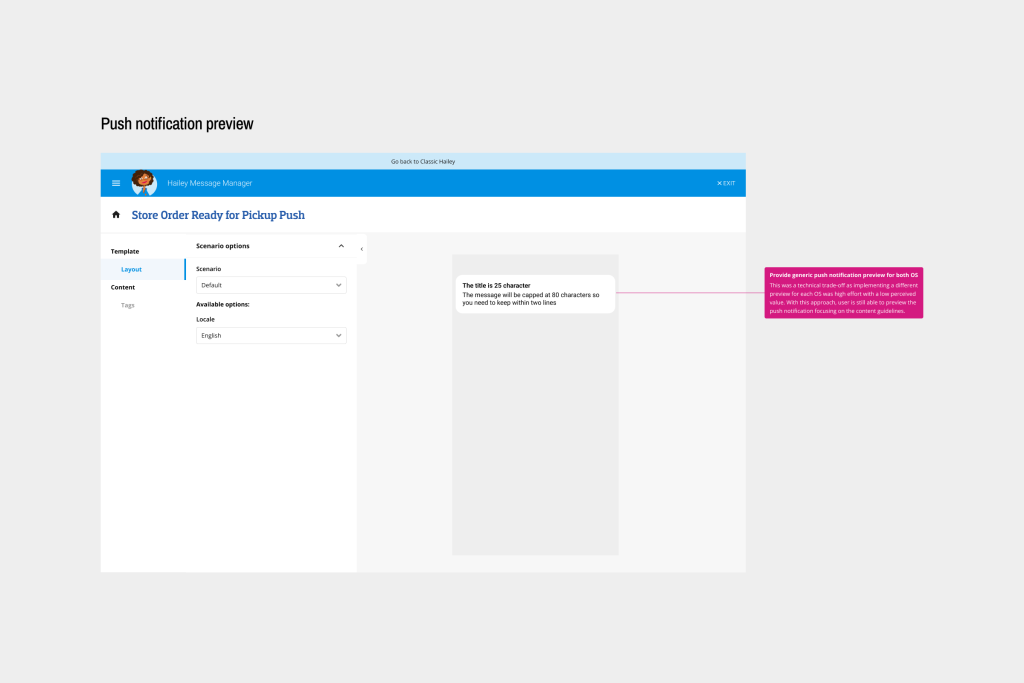Image resolution: width=1024 pixels, height=683 pixels.
Task: Click the EXIT button in header
Action: click(x=726, y=183)
